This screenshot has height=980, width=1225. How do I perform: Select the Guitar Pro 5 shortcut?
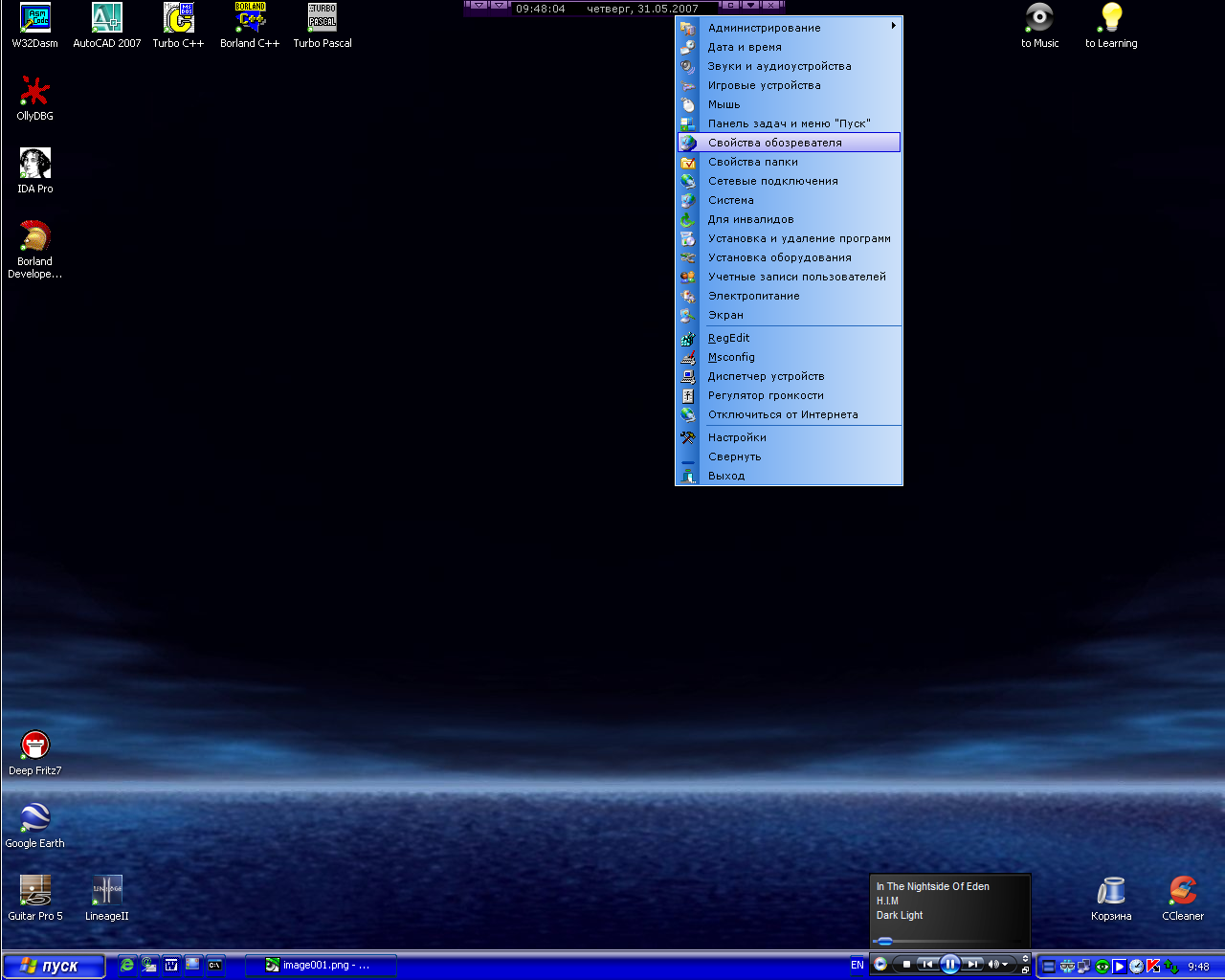tap(34, 891)
